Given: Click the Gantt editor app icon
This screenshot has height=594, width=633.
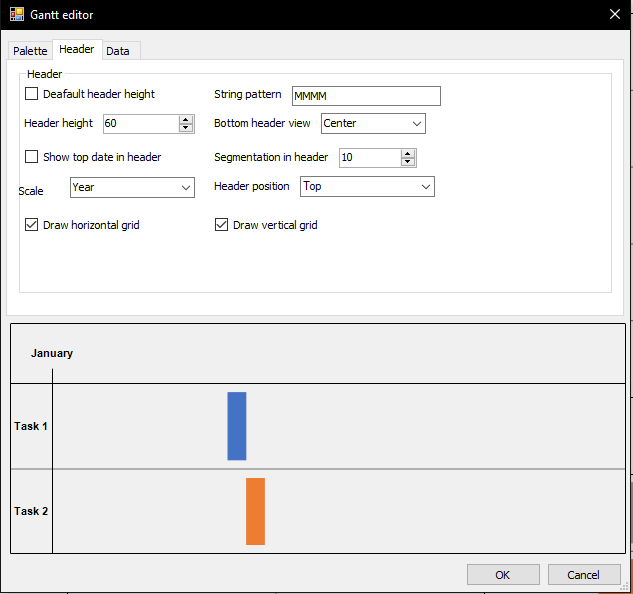Looking at the screenshot, I should [x=17, y=15].
